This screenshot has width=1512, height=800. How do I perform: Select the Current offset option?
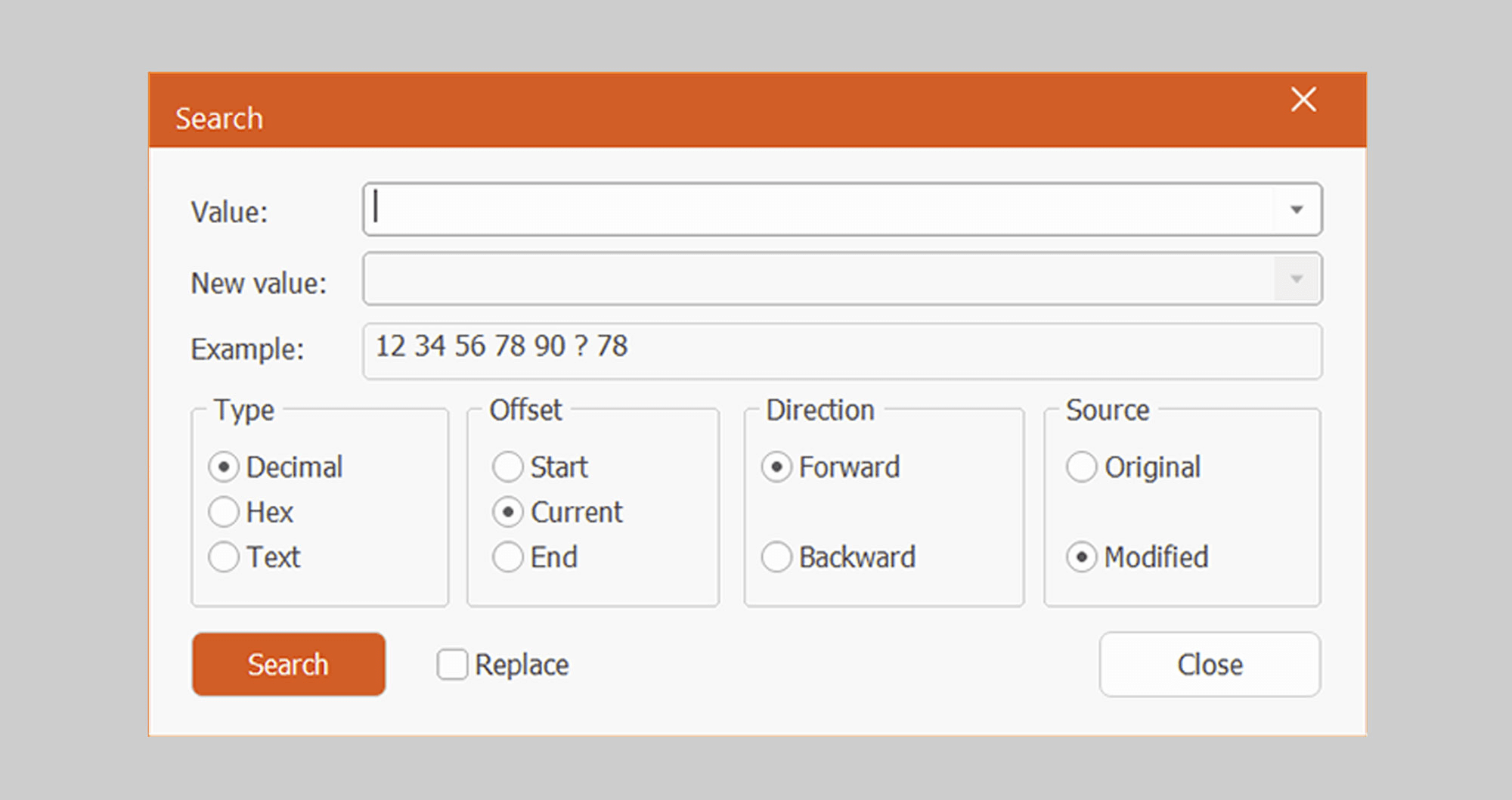pos(508,512)
